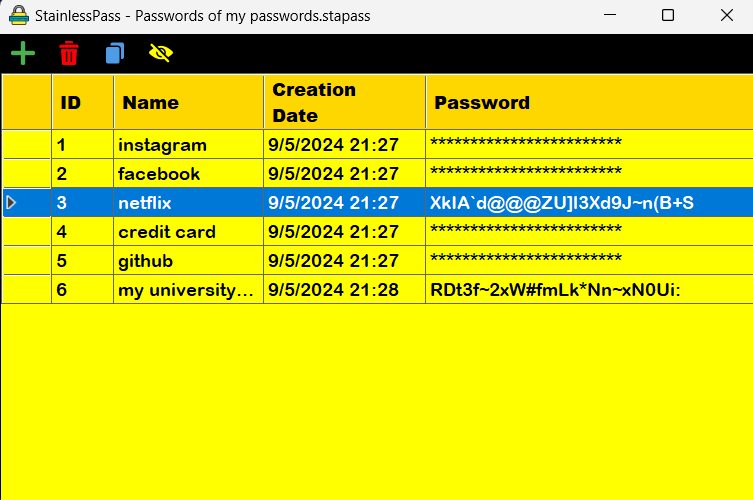753x500 pixels.
Task: Click ID cell 6 in the university row
Action: 83,290
